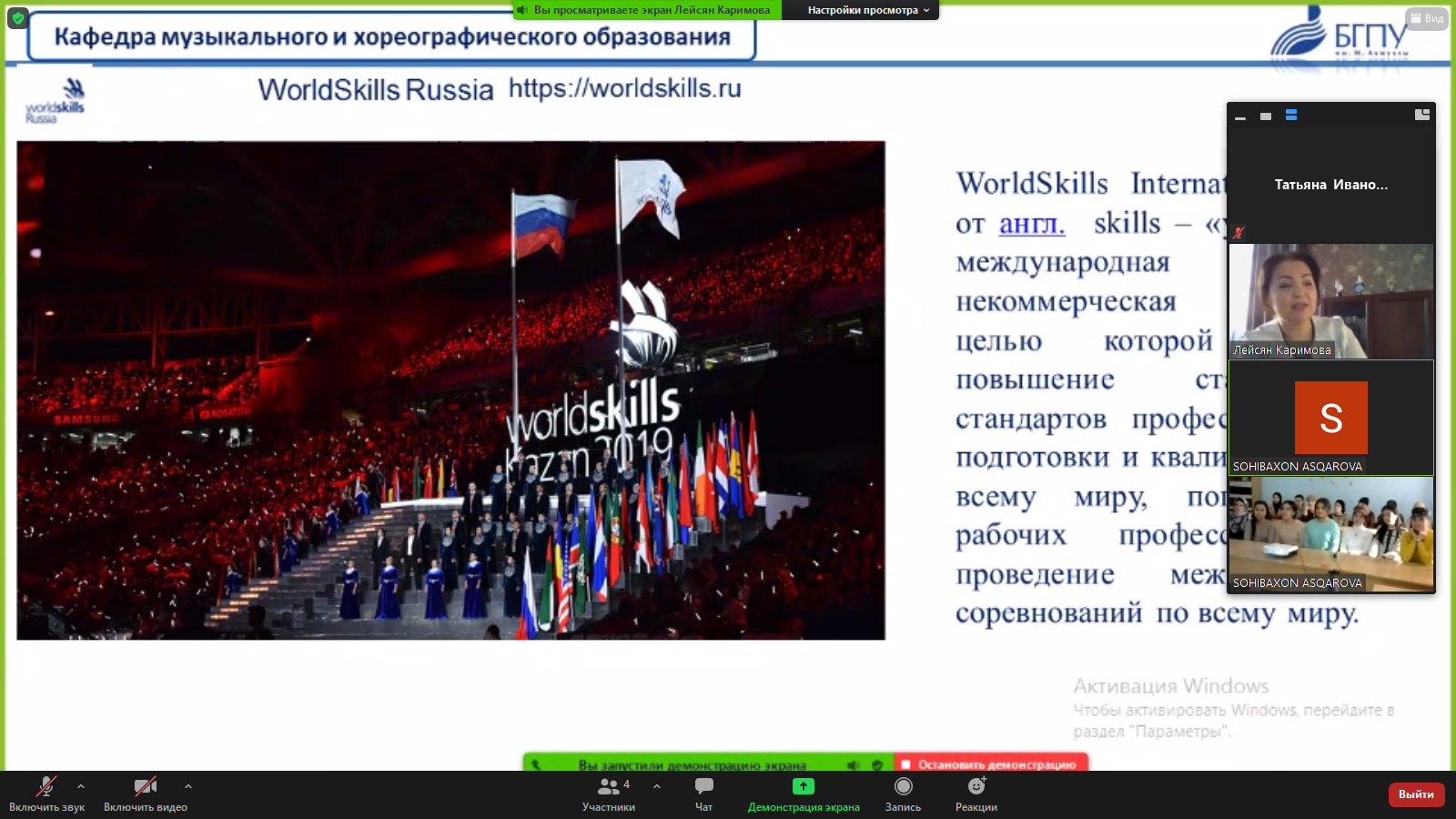Start recording with the Запись button
The width and height of the screenshot is (1456, 819).
903,794
